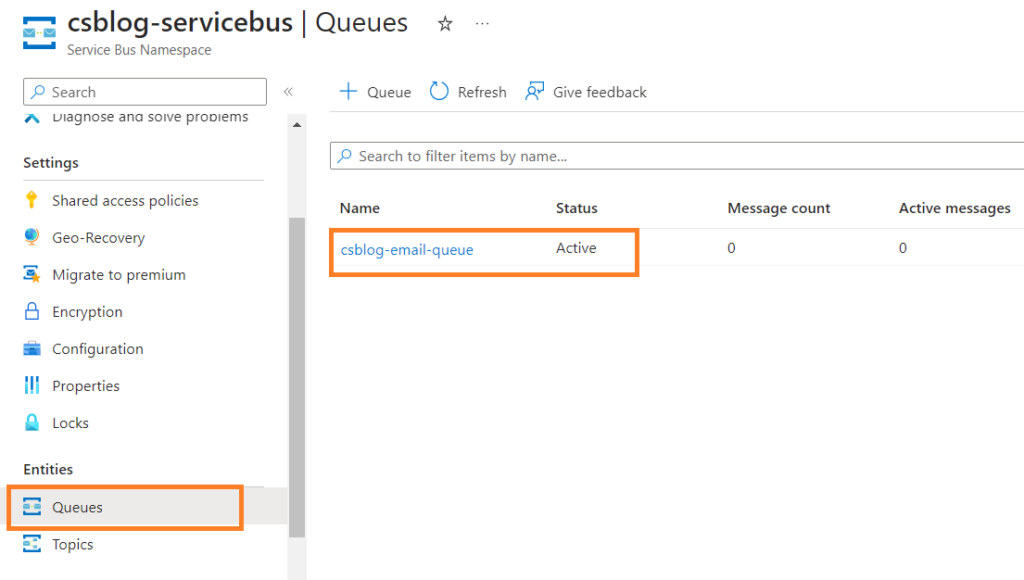Click the sidebar Search field

[x=145, y=91]
